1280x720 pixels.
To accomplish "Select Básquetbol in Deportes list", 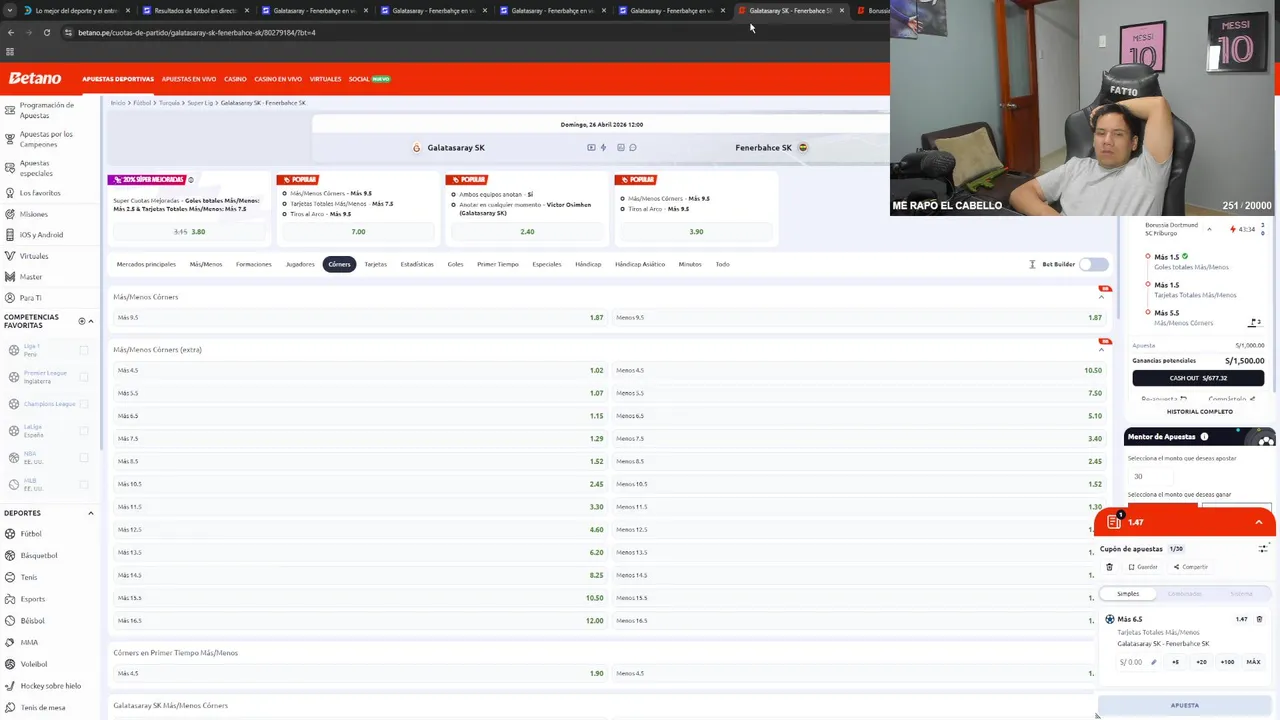I will [39, 555].
